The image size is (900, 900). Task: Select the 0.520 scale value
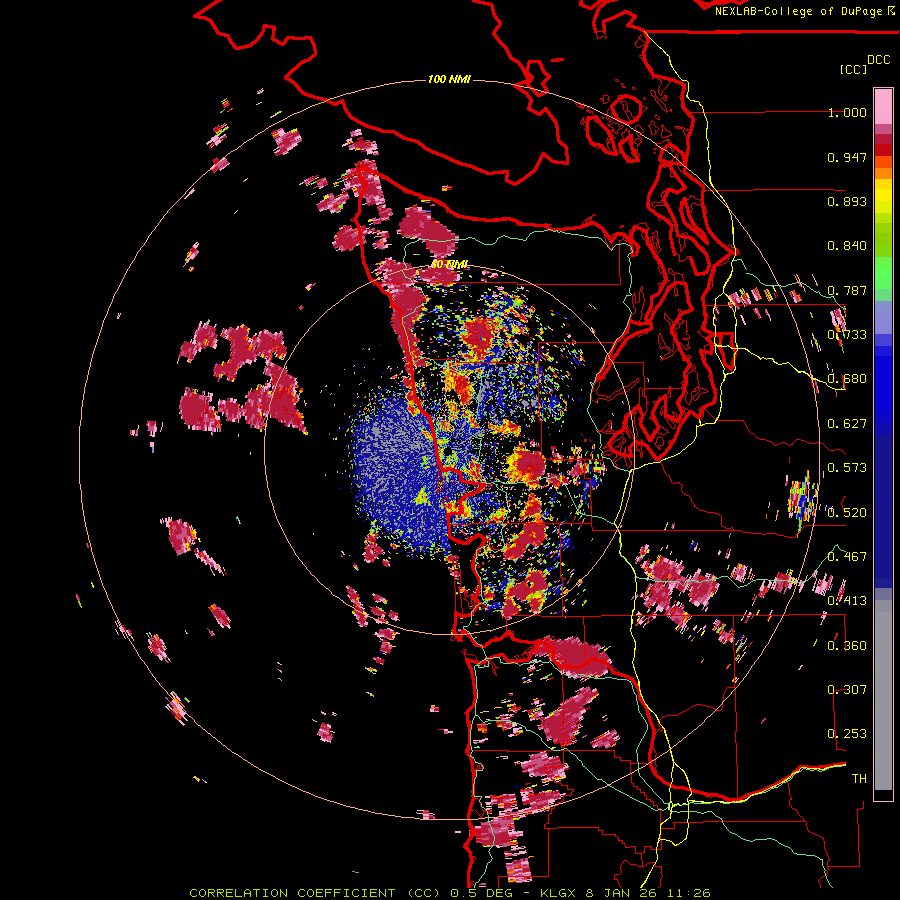pyautogui.click(x=847, y=512)
